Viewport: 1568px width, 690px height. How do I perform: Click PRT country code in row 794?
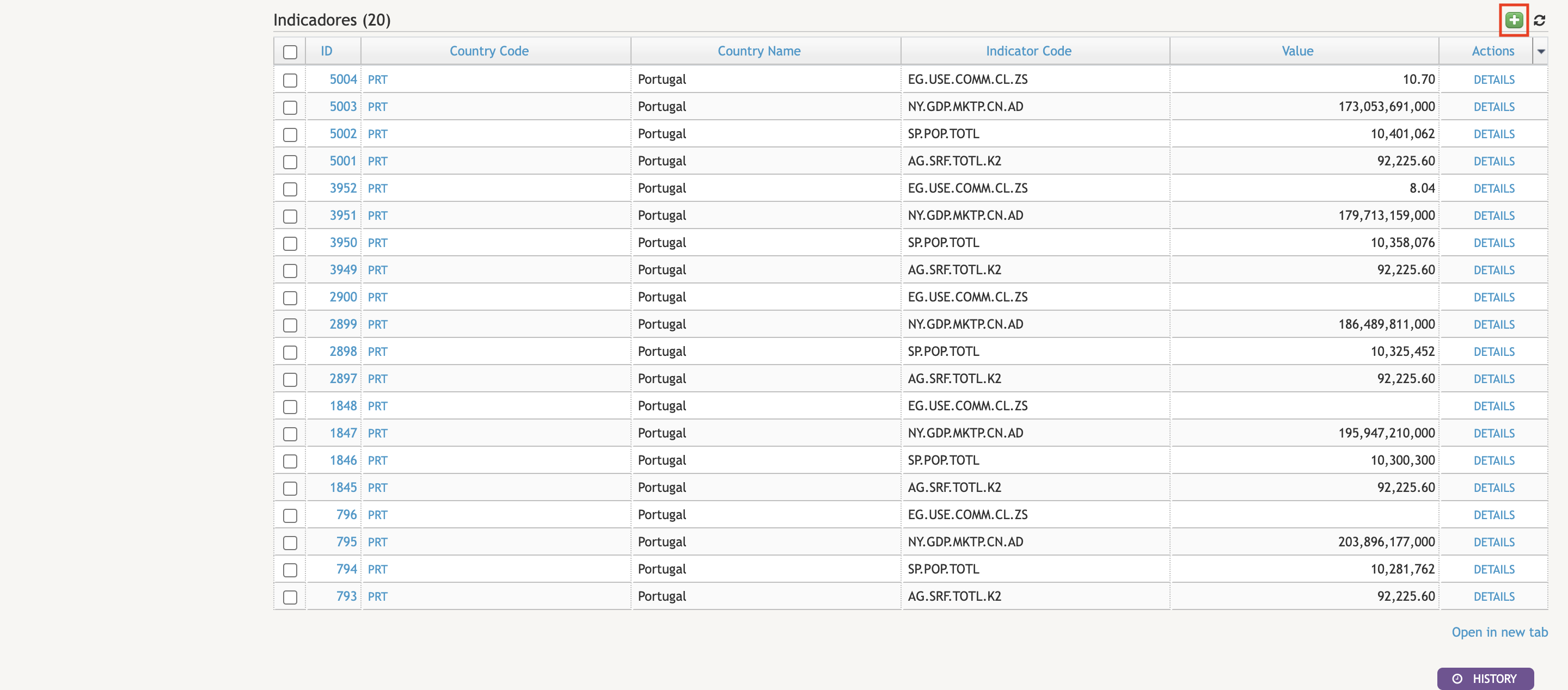pos(377,570)
